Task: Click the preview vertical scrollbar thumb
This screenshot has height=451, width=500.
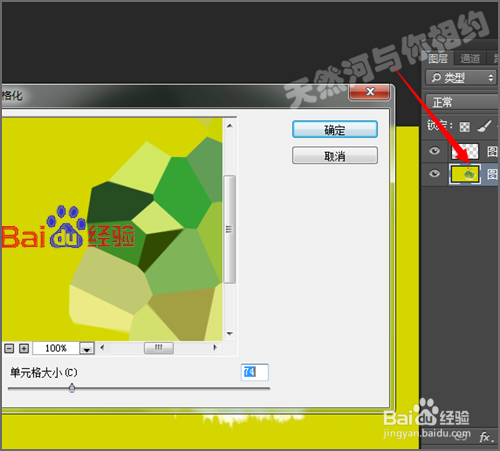Action: tap(229, 229)
